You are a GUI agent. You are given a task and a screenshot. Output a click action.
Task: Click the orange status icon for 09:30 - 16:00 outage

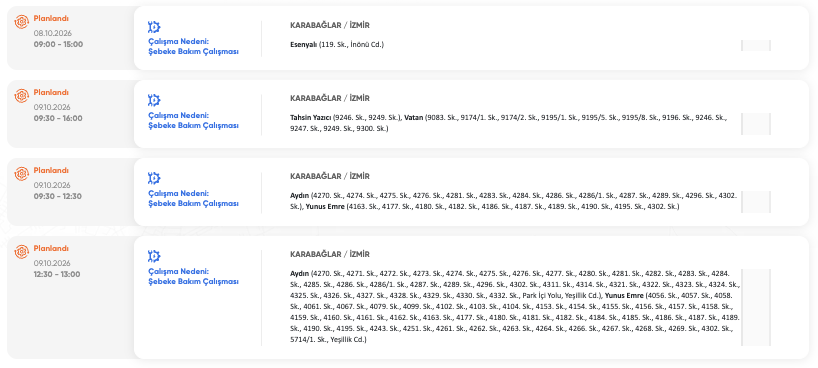pos(21,96)
